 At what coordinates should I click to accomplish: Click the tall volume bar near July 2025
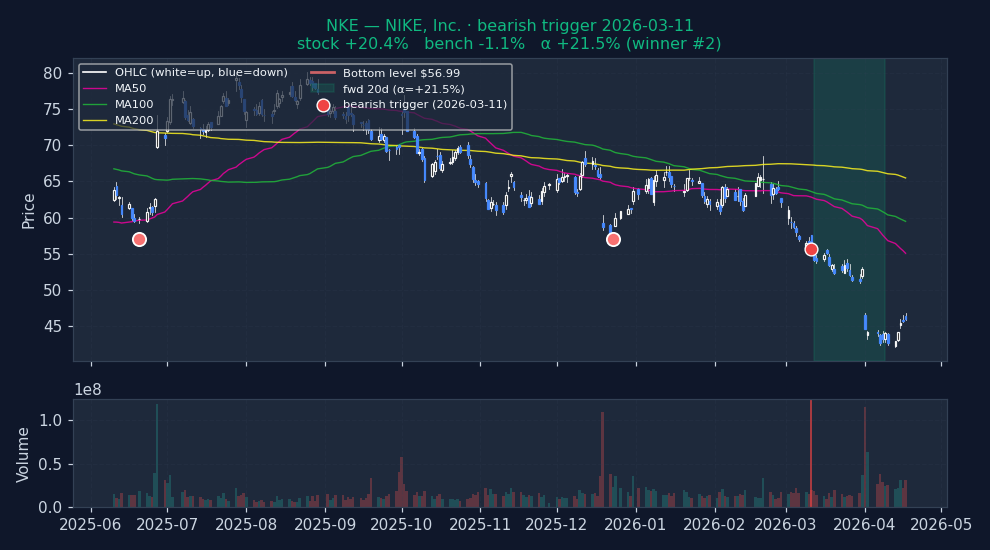157,456
